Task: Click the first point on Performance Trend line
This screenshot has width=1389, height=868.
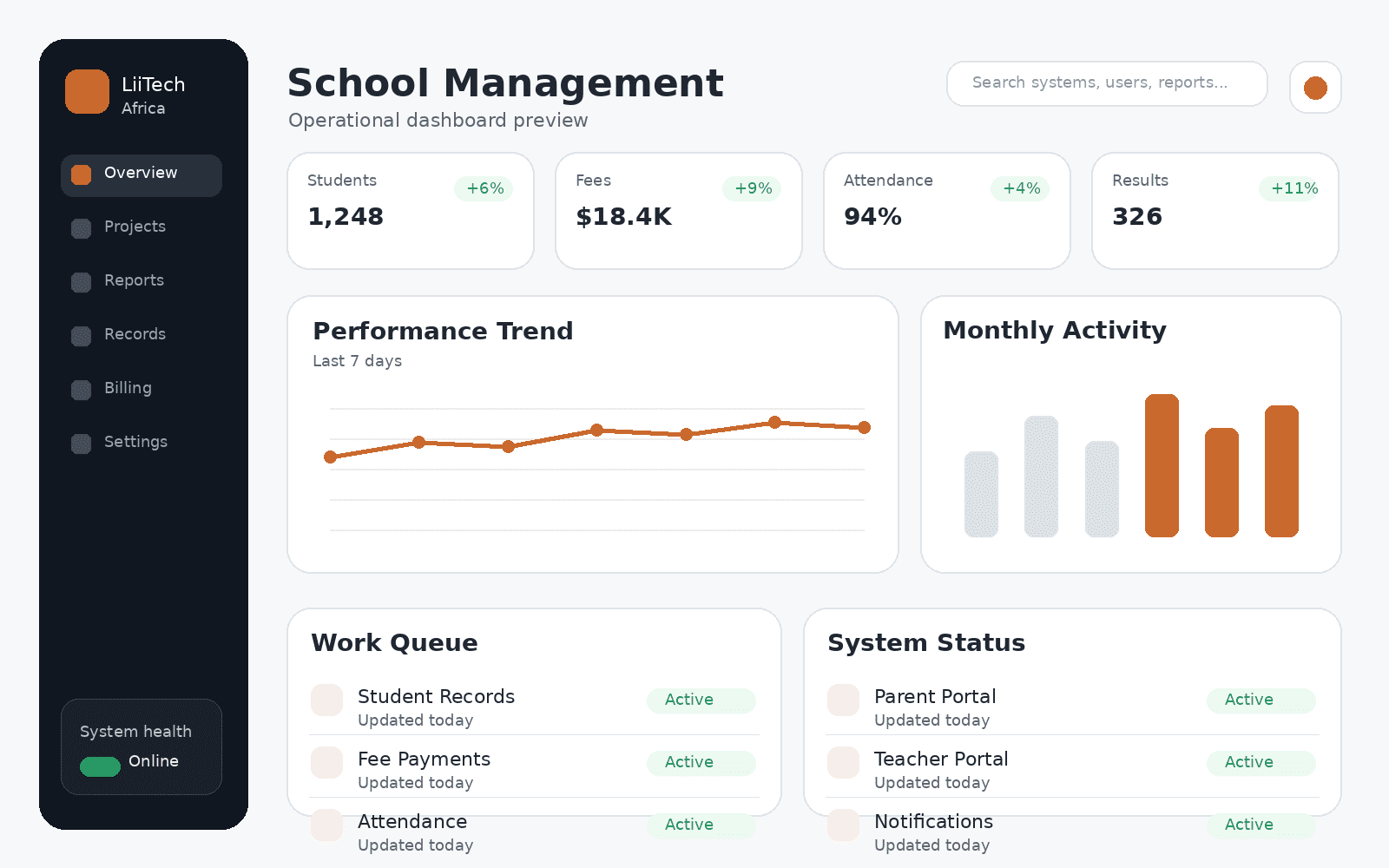Action: 330,457
